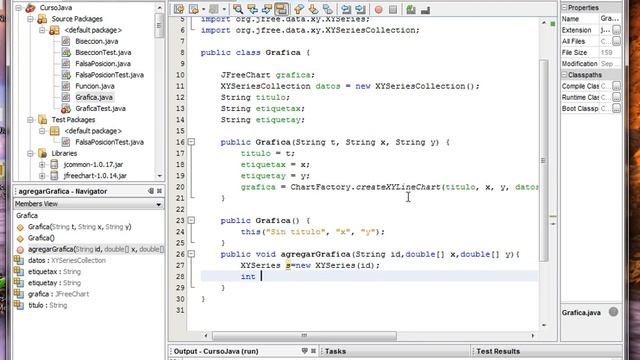Viewport: 640px width, 360px height.
Task: Select FalsaPosicionTest.java under Source Packages
Action: click(x=109, y=75)
